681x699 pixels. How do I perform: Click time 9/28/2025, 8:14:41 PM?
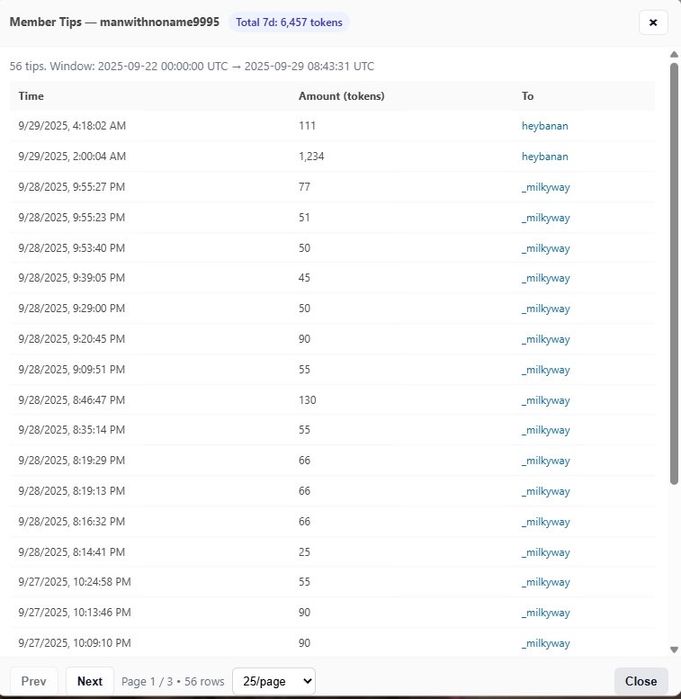point(72,552)
